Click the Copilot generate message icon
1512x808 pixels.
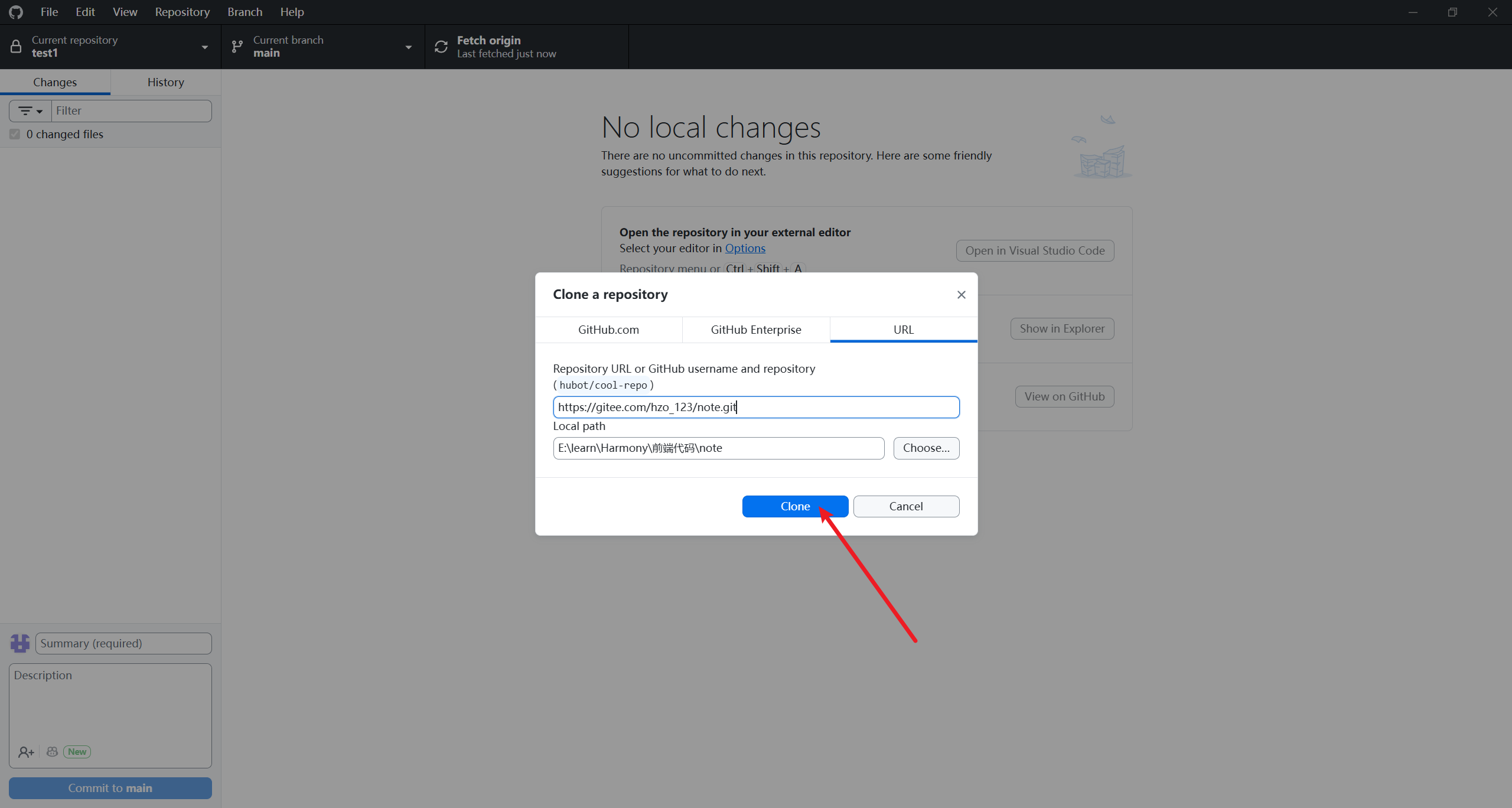[x=53, y=752]
